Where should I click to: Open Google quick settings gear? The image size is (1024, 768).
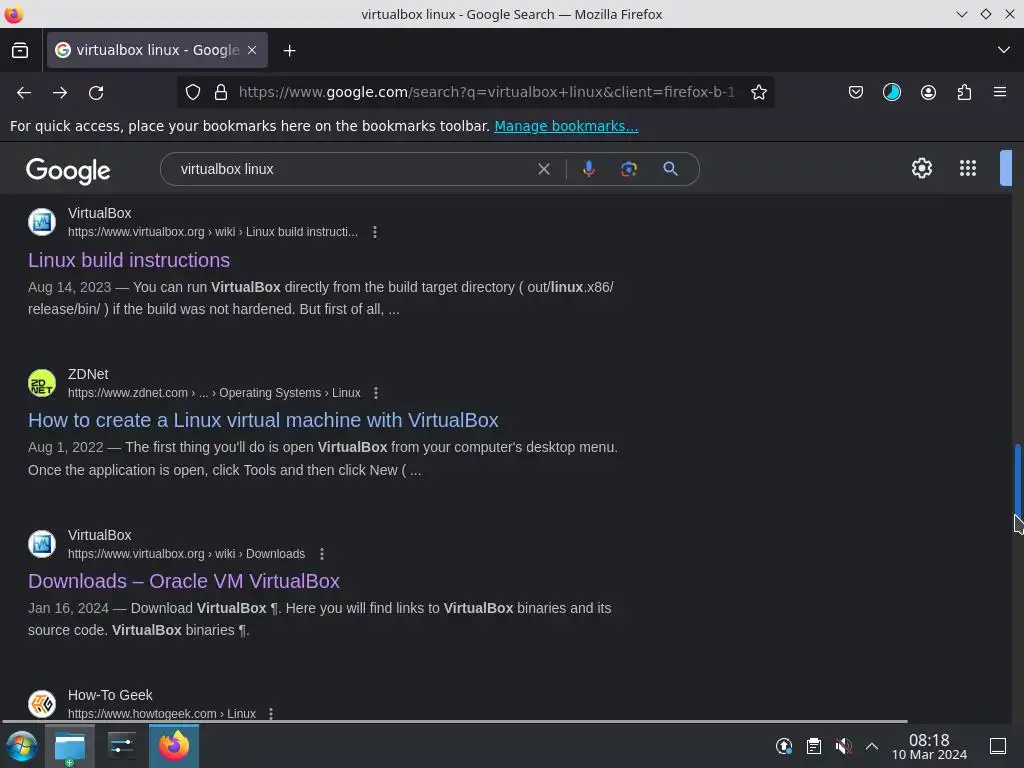(921, 168)
